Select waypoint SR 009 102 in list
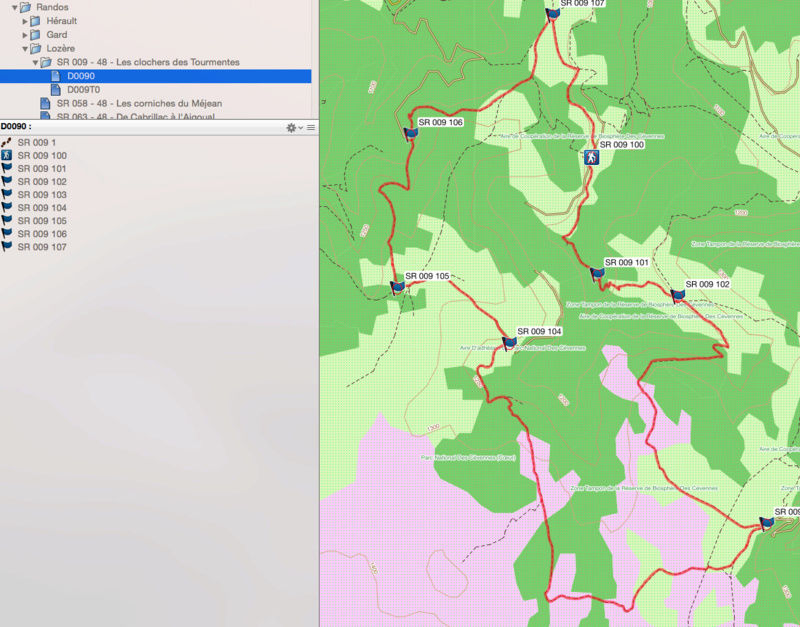This screenshot has height=627, width=800. click(42, 182)
